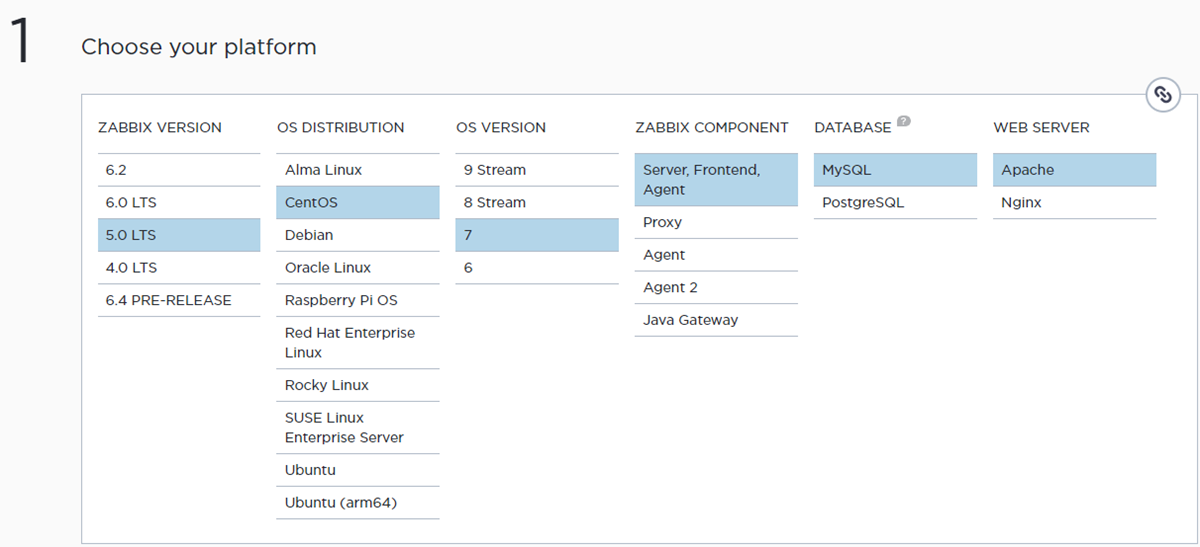Screen dimensions: 1200x547
Task: Select PostgreSQL database
Action: (x=895, y=203)
